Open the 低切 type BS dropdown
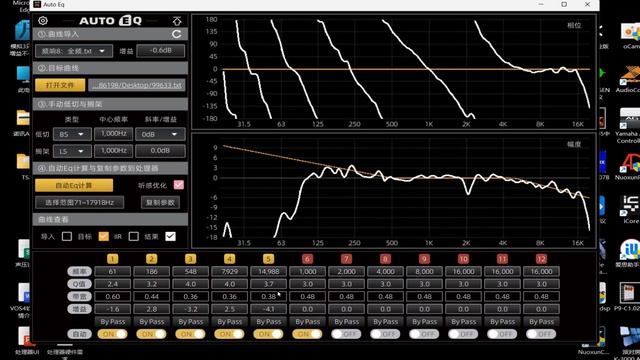This screenshot has height=360, width=640. pos(72,134)
